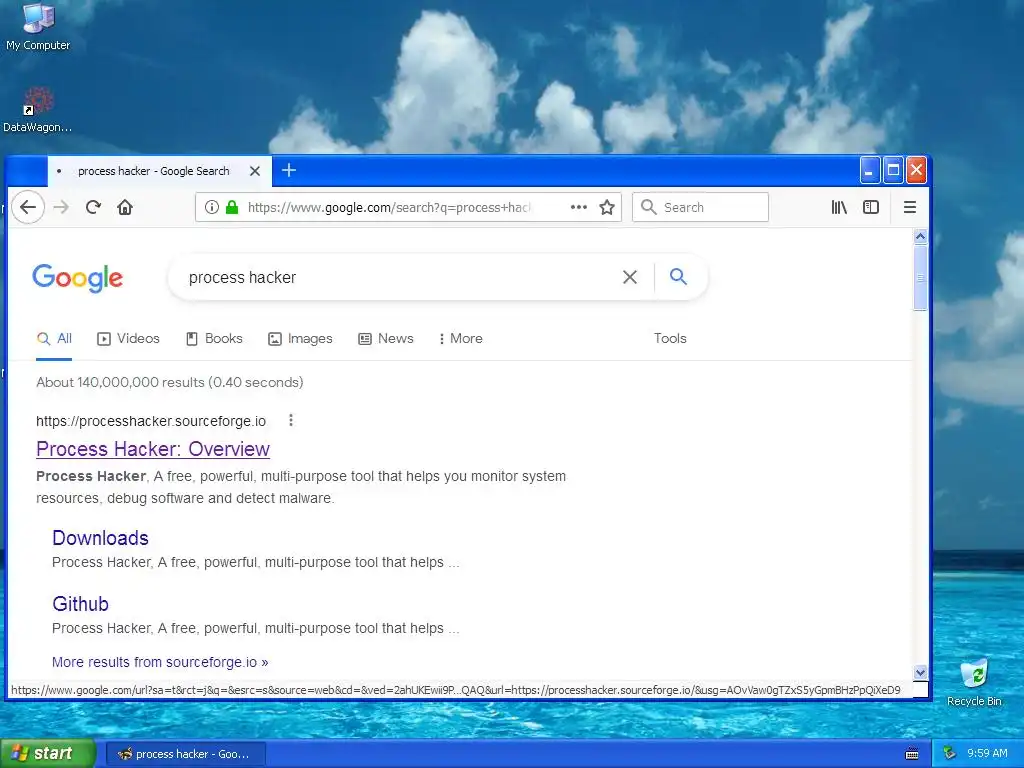Click the forward navigation arrow

61,208
